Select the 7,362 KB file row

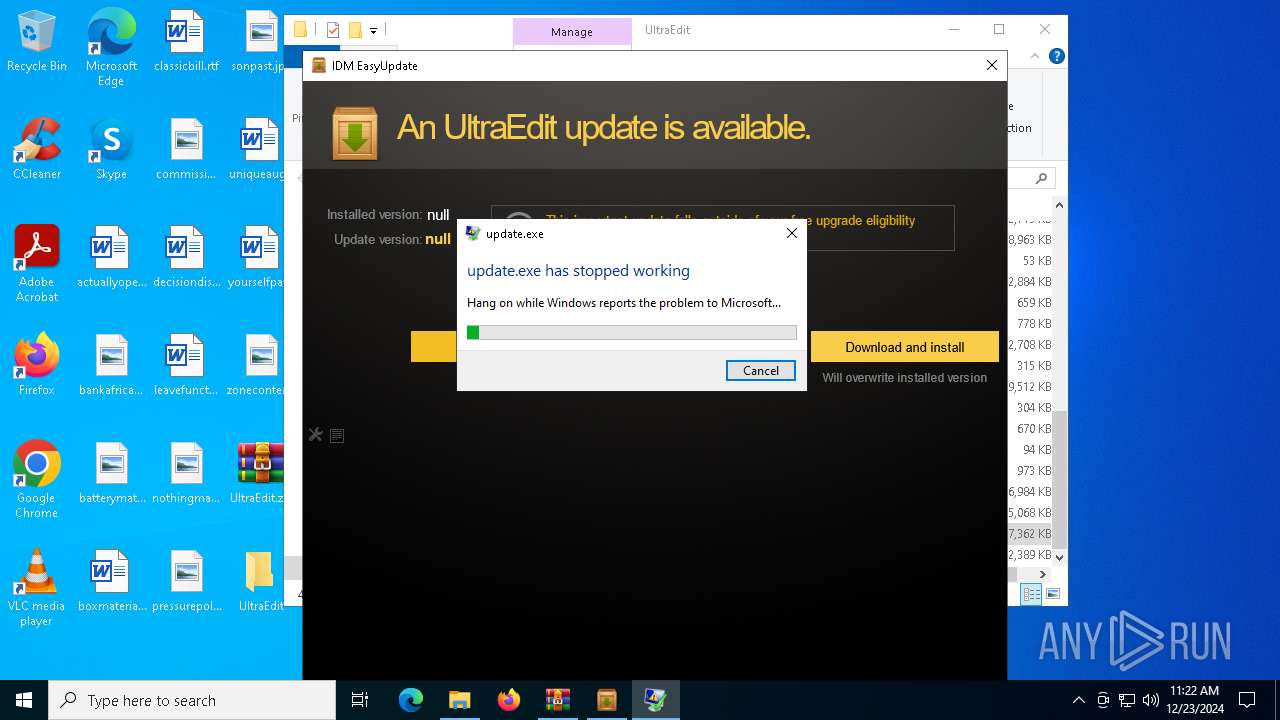(1029, 534)
